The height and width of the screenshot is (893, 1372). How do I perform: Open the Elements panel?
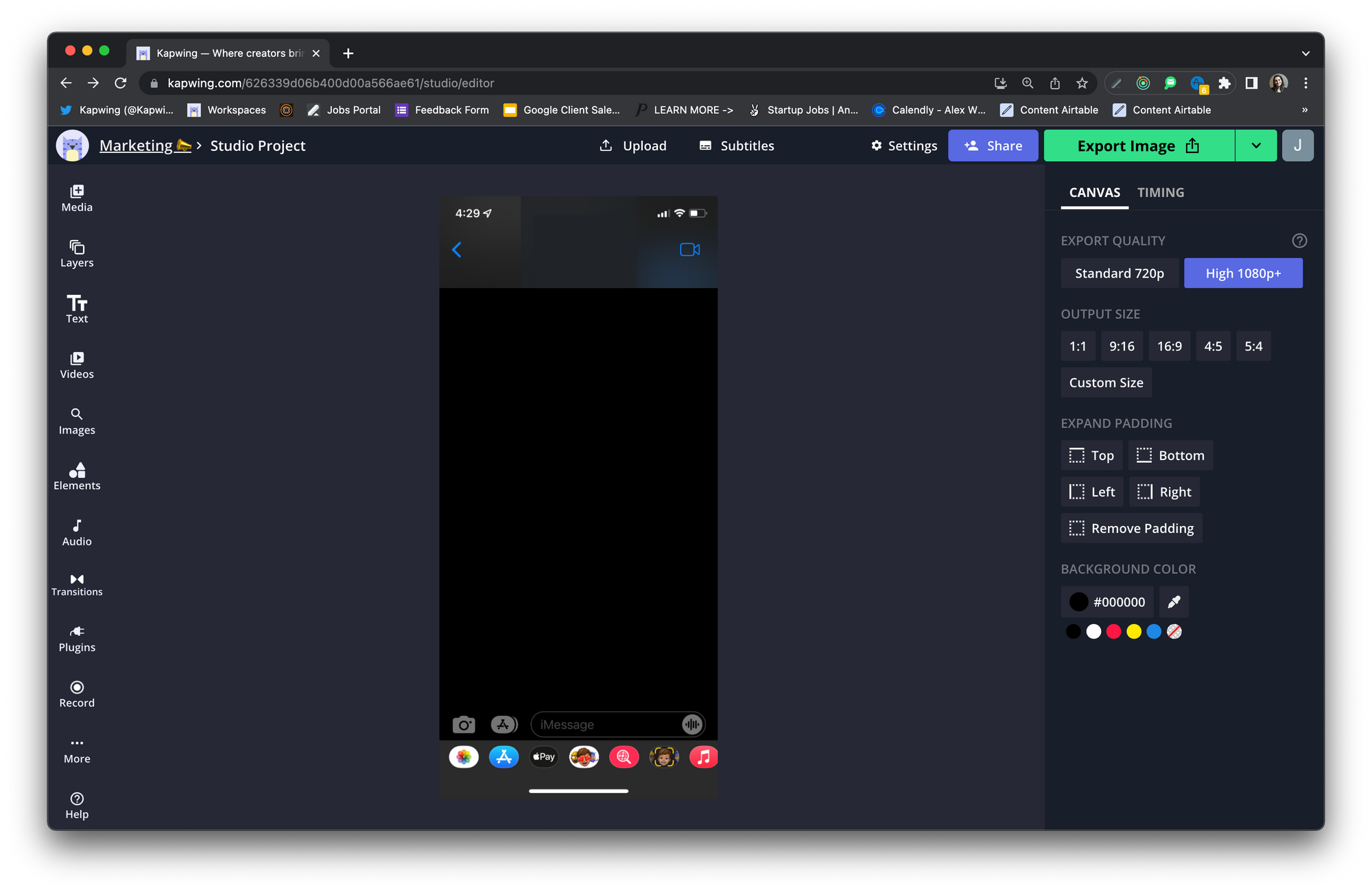point(77,476)
